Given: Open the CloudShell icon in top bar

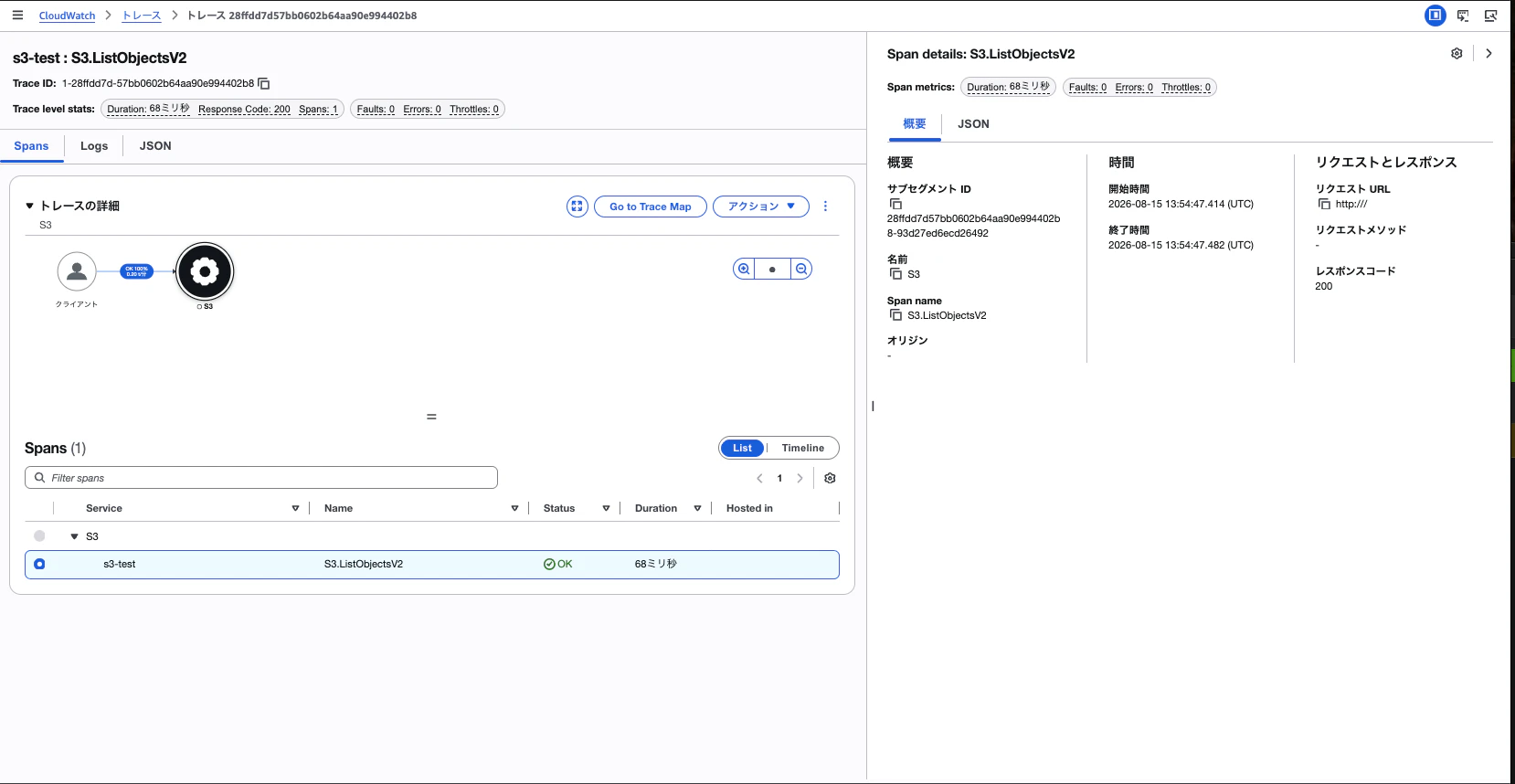Looking at the screenshot, I should [x=1463, y=16].
